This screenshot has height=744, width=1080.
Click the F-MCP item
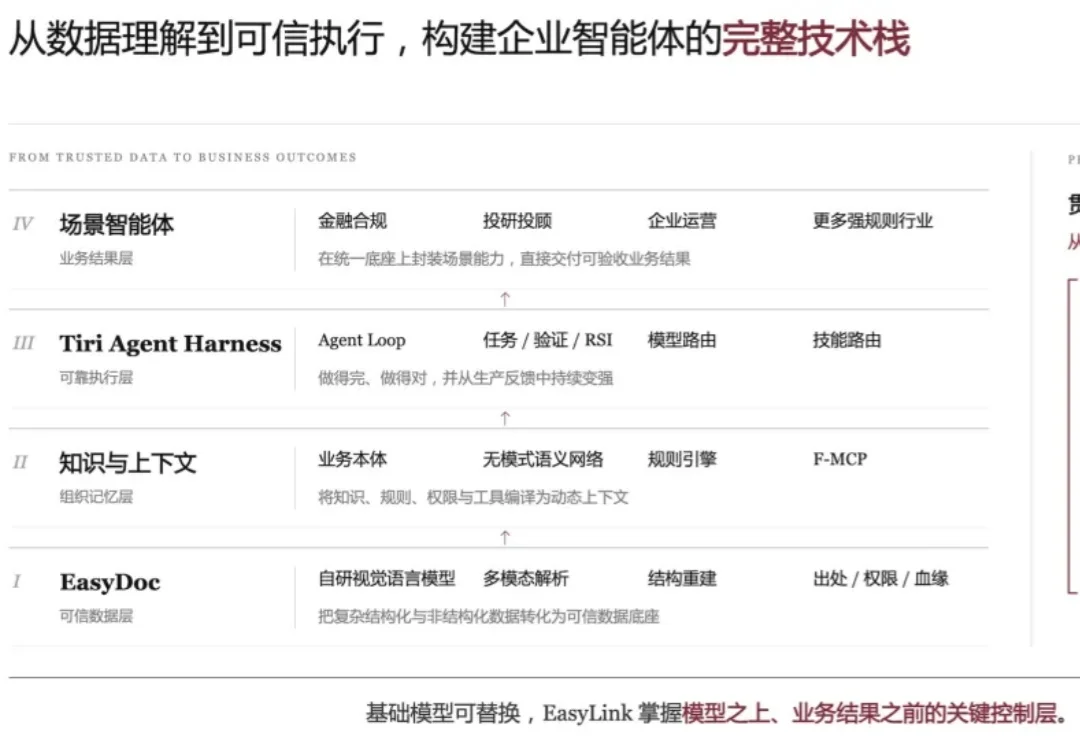[x=840, y=459]
